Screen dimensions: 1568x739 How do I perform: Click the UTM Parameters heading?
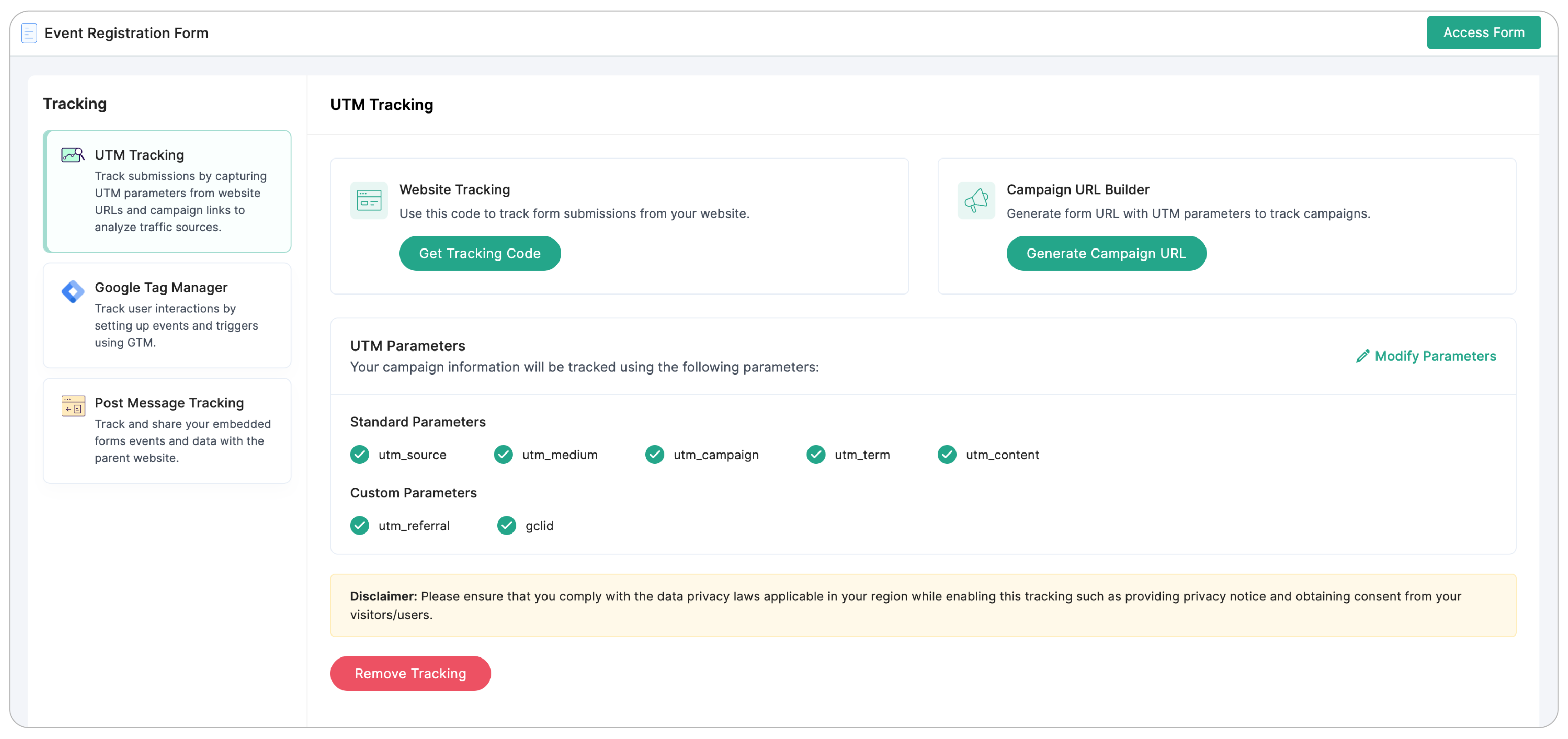(408, 346)
